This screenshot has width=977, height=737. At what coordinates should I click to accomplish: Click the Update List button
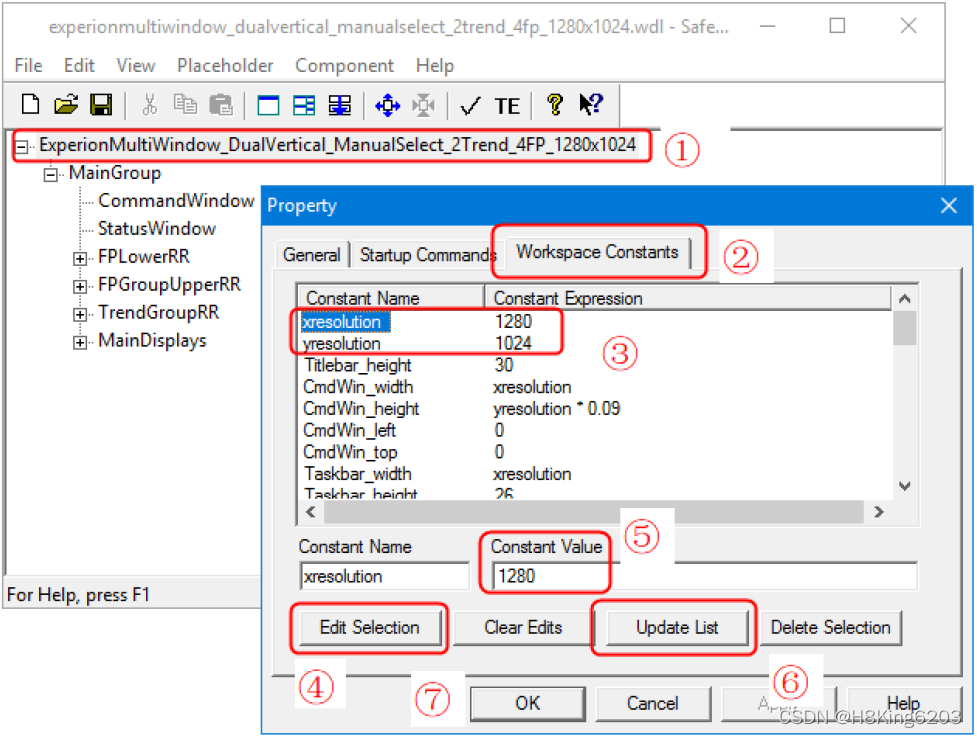(677, 627)
